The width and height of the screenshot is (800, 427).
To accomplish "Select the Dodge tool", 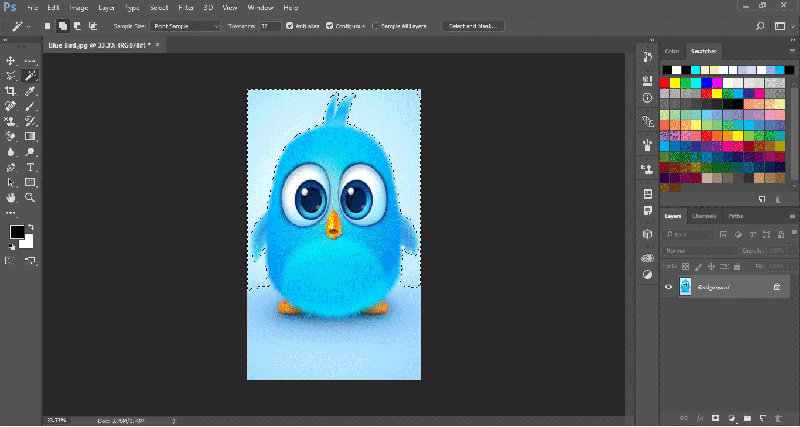I will click(30, 152).
